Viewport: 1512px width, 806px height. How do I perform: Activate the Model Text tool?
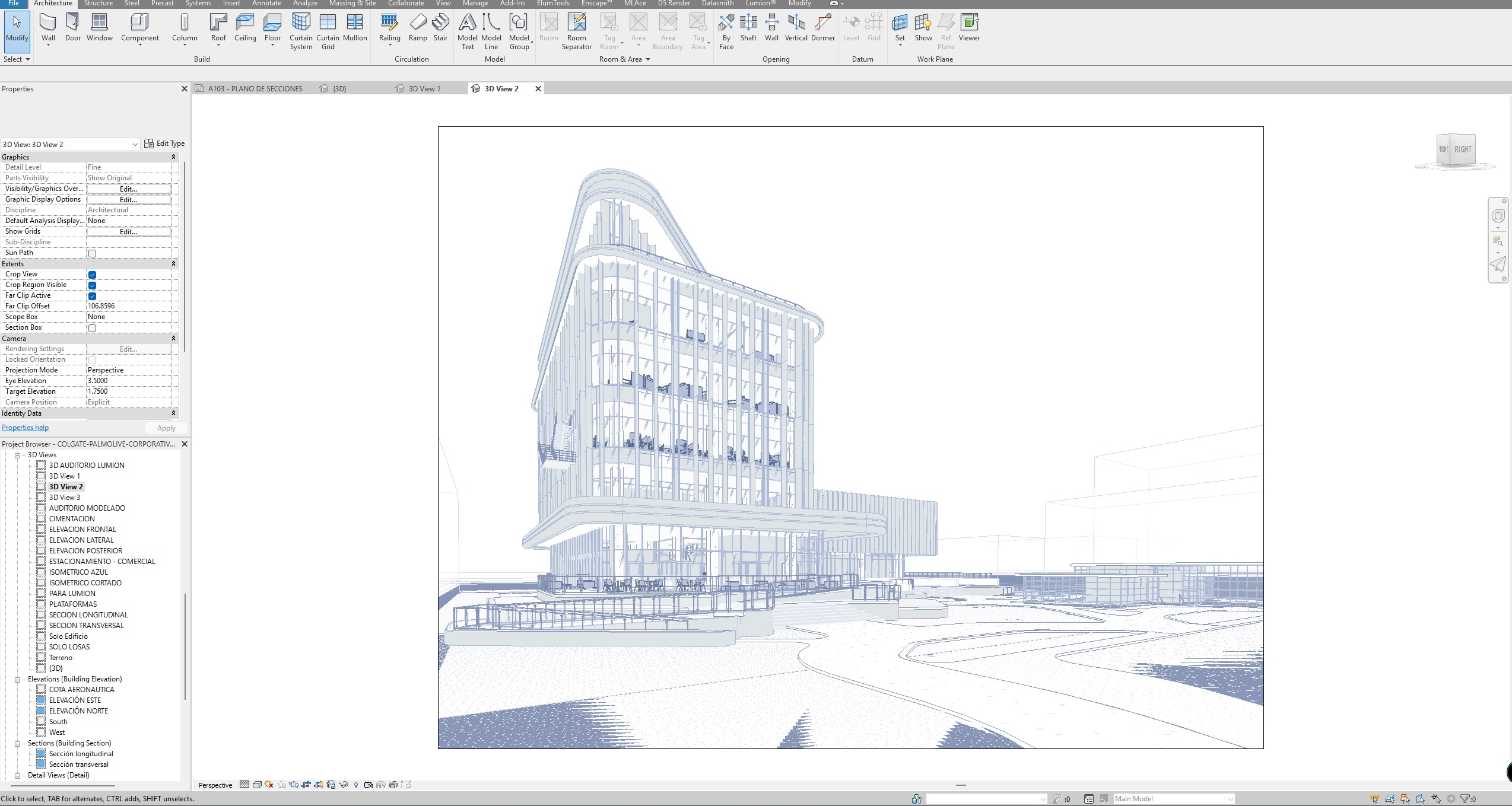click(468, 31)
